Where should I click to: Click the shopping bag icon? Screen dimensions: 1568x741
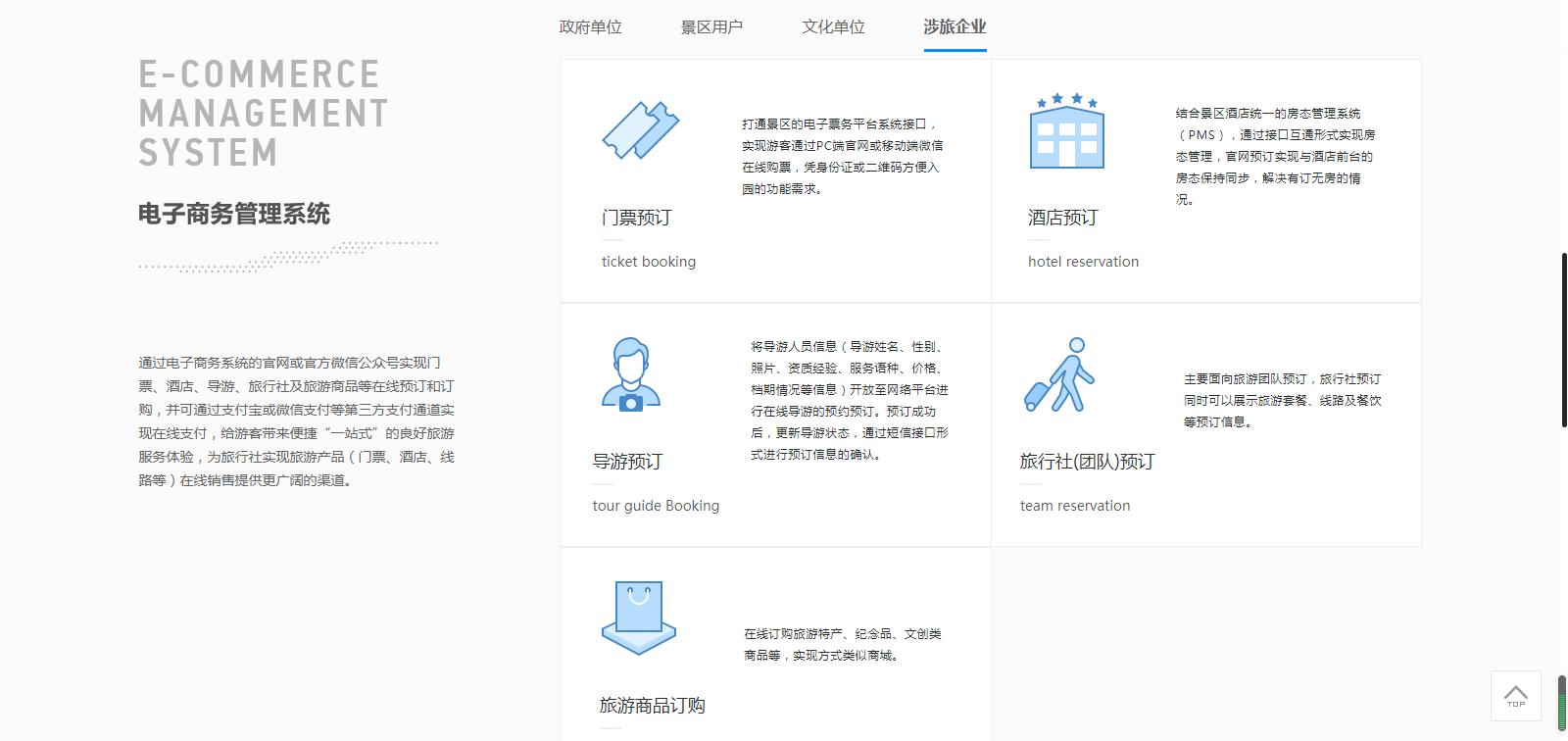pyautogui.click(x=638, y=617)
